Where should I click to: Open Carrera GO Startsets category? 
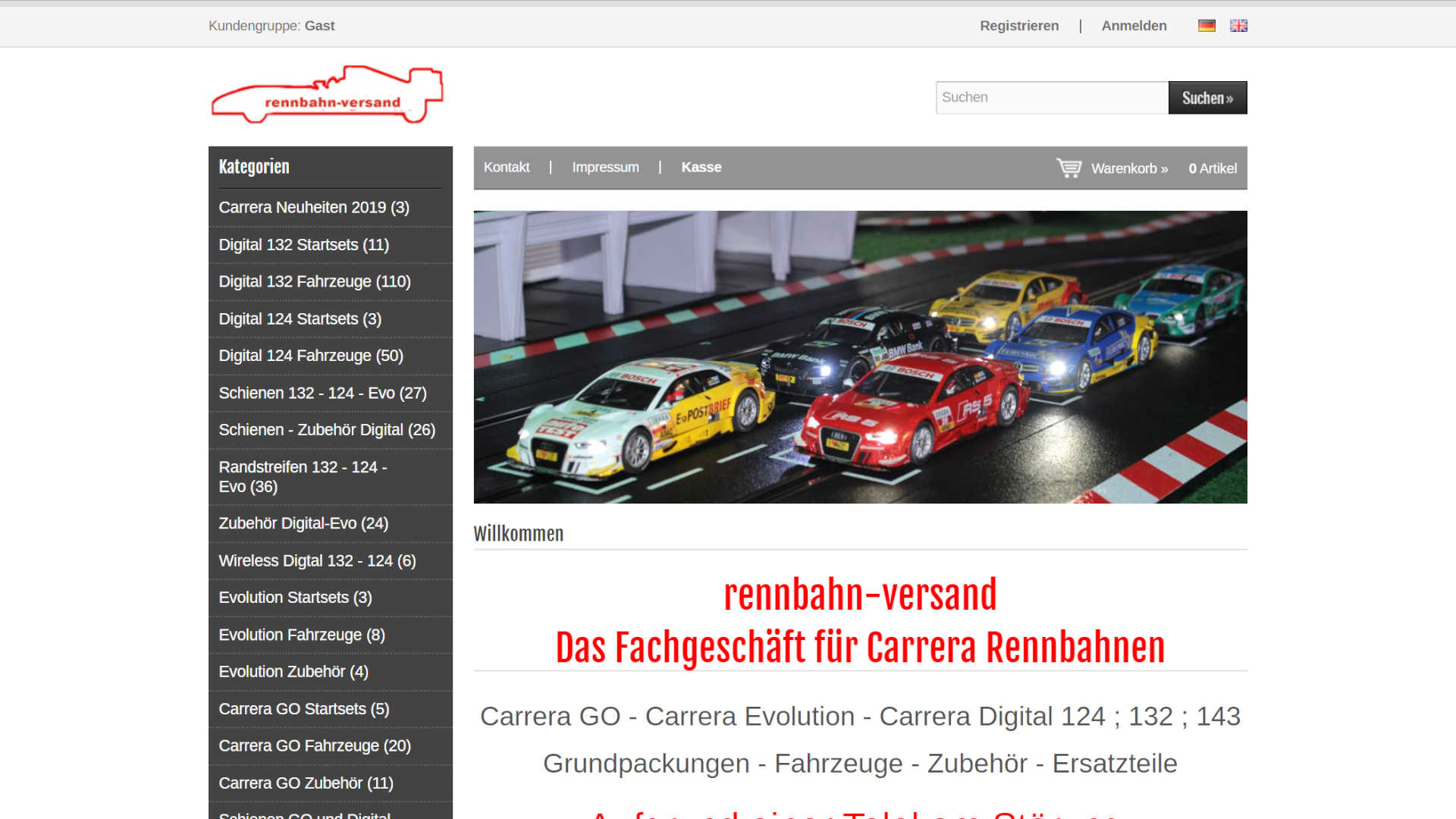[304, 709]
